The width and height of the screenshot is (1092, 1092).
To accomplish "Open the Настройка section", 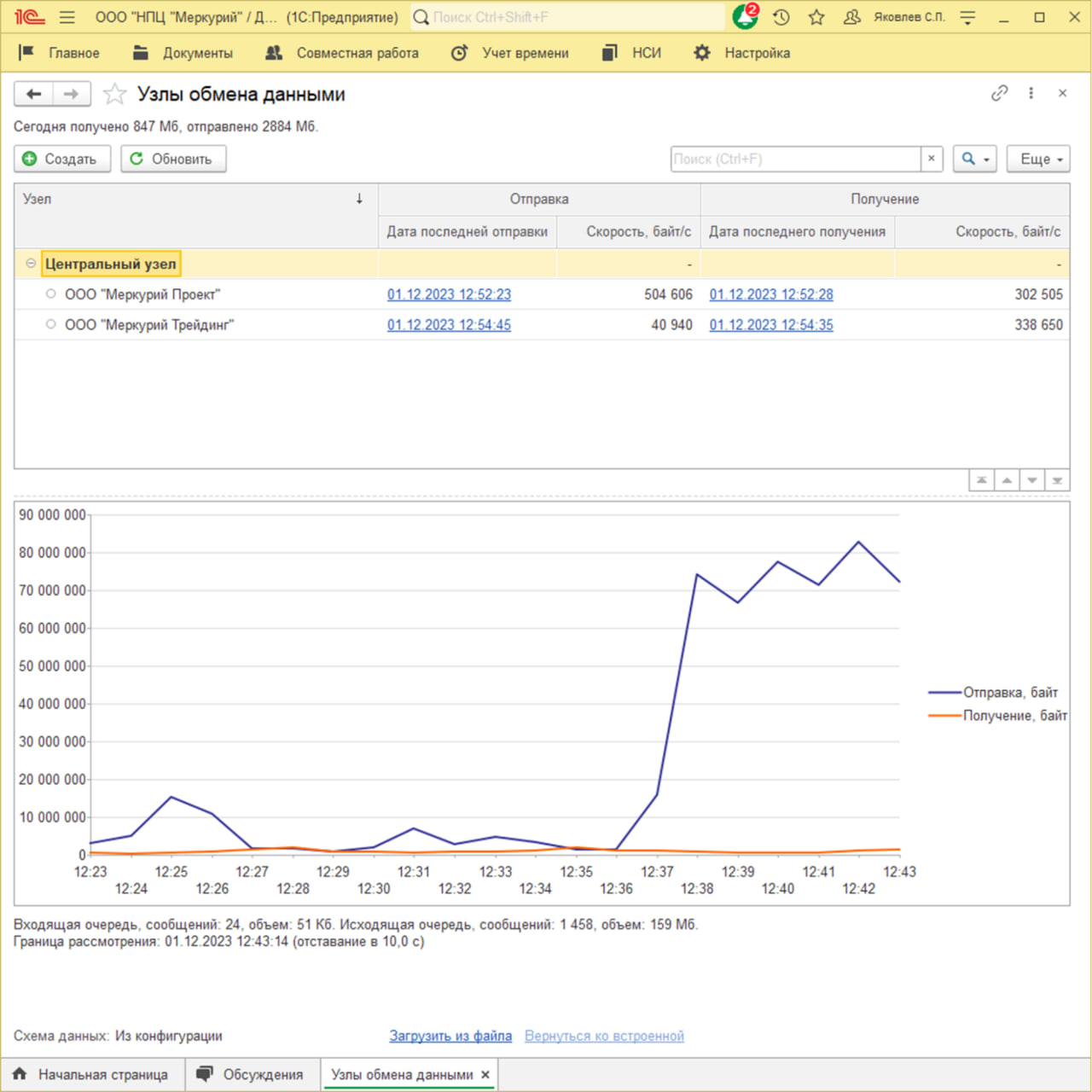I will (741, 53).
